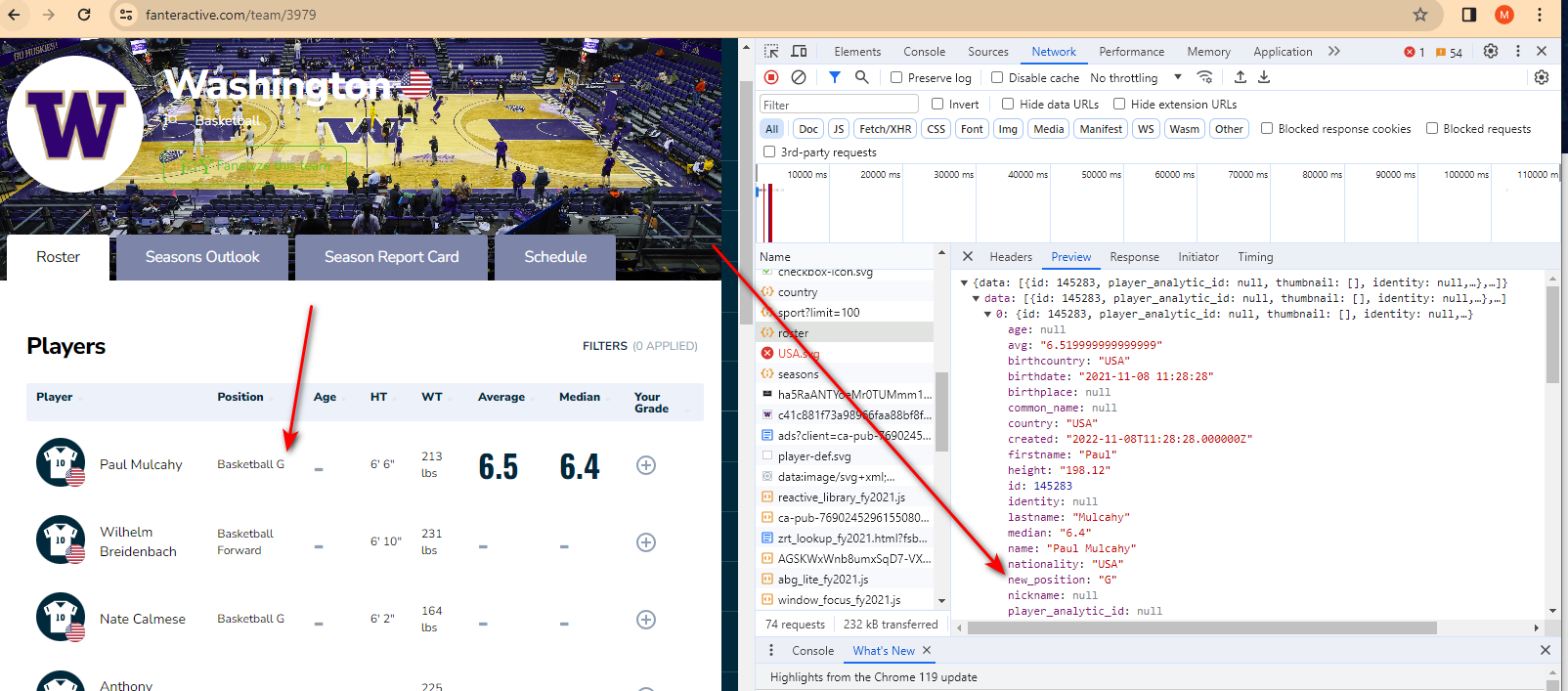This screenshot has width=1568, height=691.
Task: Switch to Elements panel tab
Action: (857, 52)
